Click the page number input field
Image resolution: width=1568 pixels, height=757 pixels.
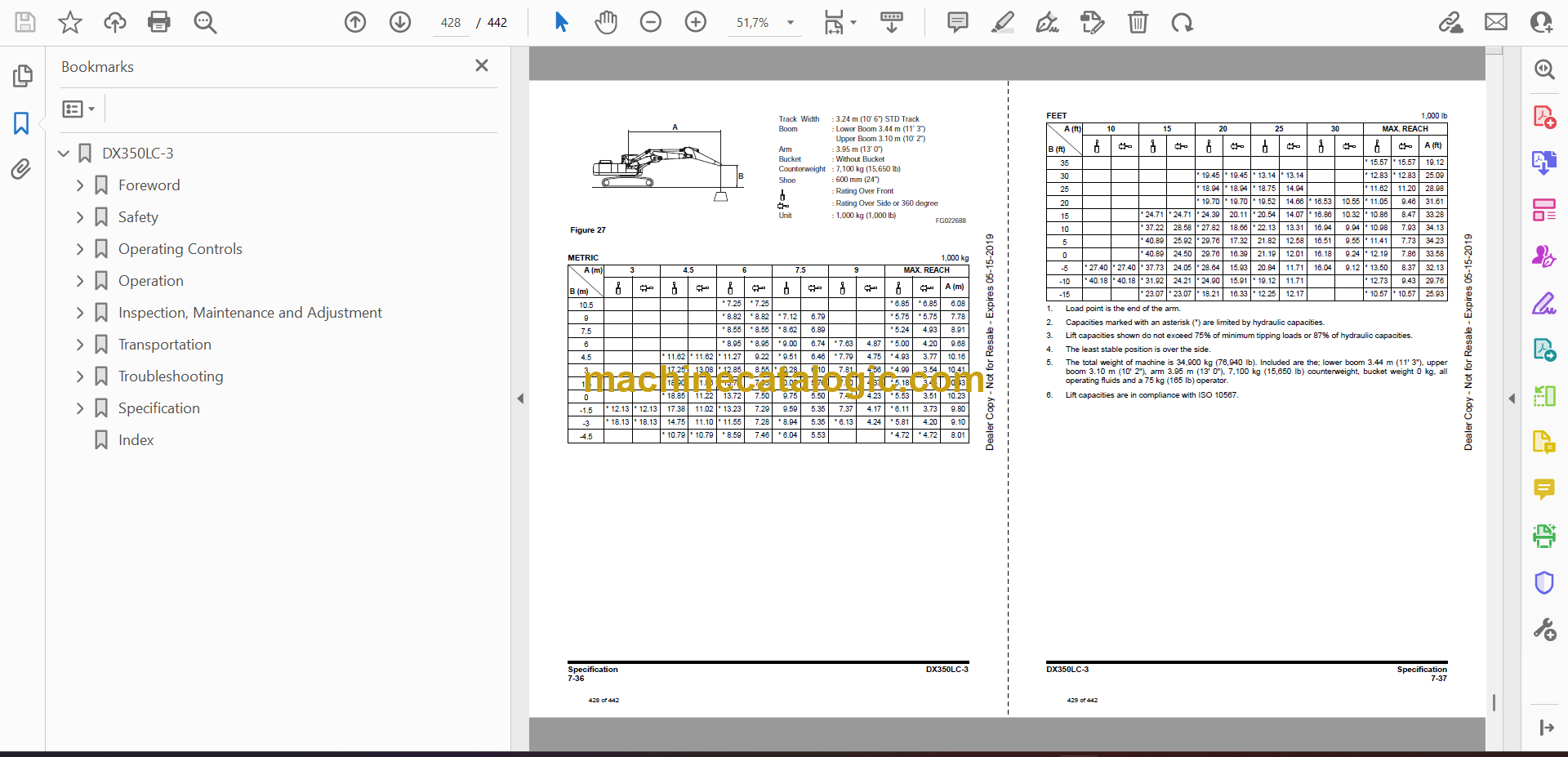451,23
